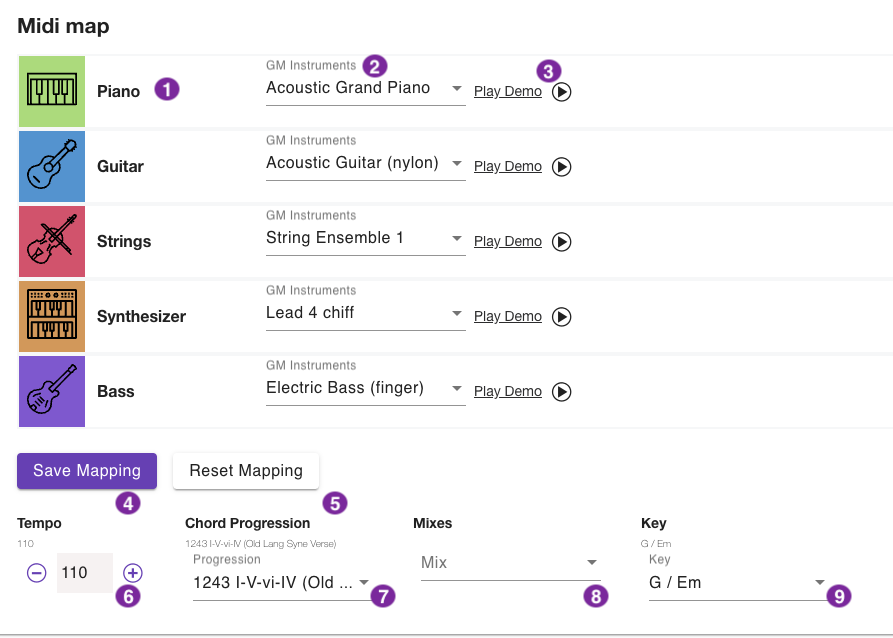The image size is (893, 638).
Task: Click the orange Synthesizer icon
Action: 52,316
